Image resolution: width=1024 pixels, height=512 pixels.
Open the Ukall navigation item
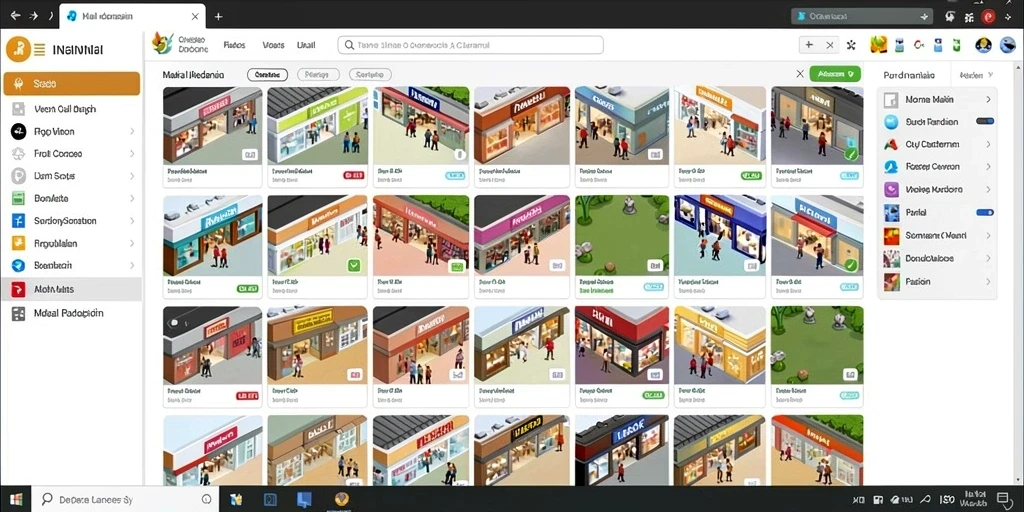(x=306, y=45)
